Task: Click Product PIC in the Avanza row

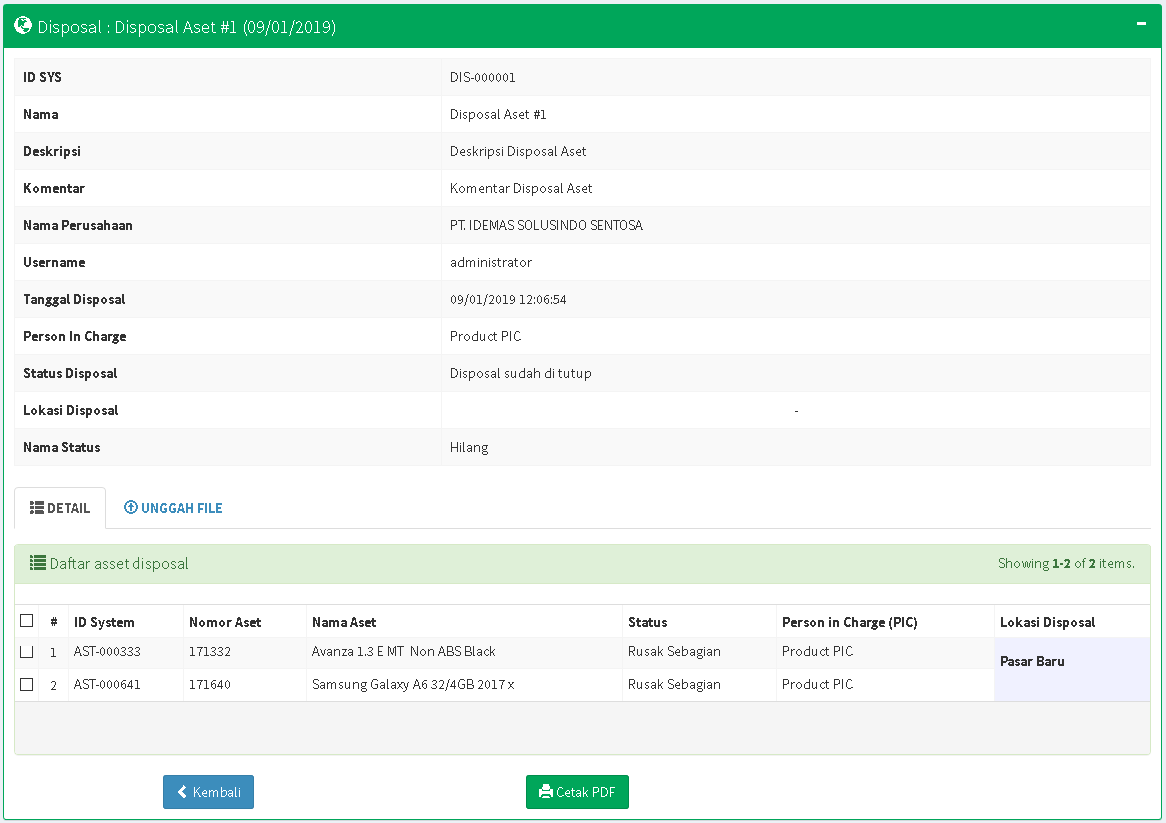Action: point(817,651)
